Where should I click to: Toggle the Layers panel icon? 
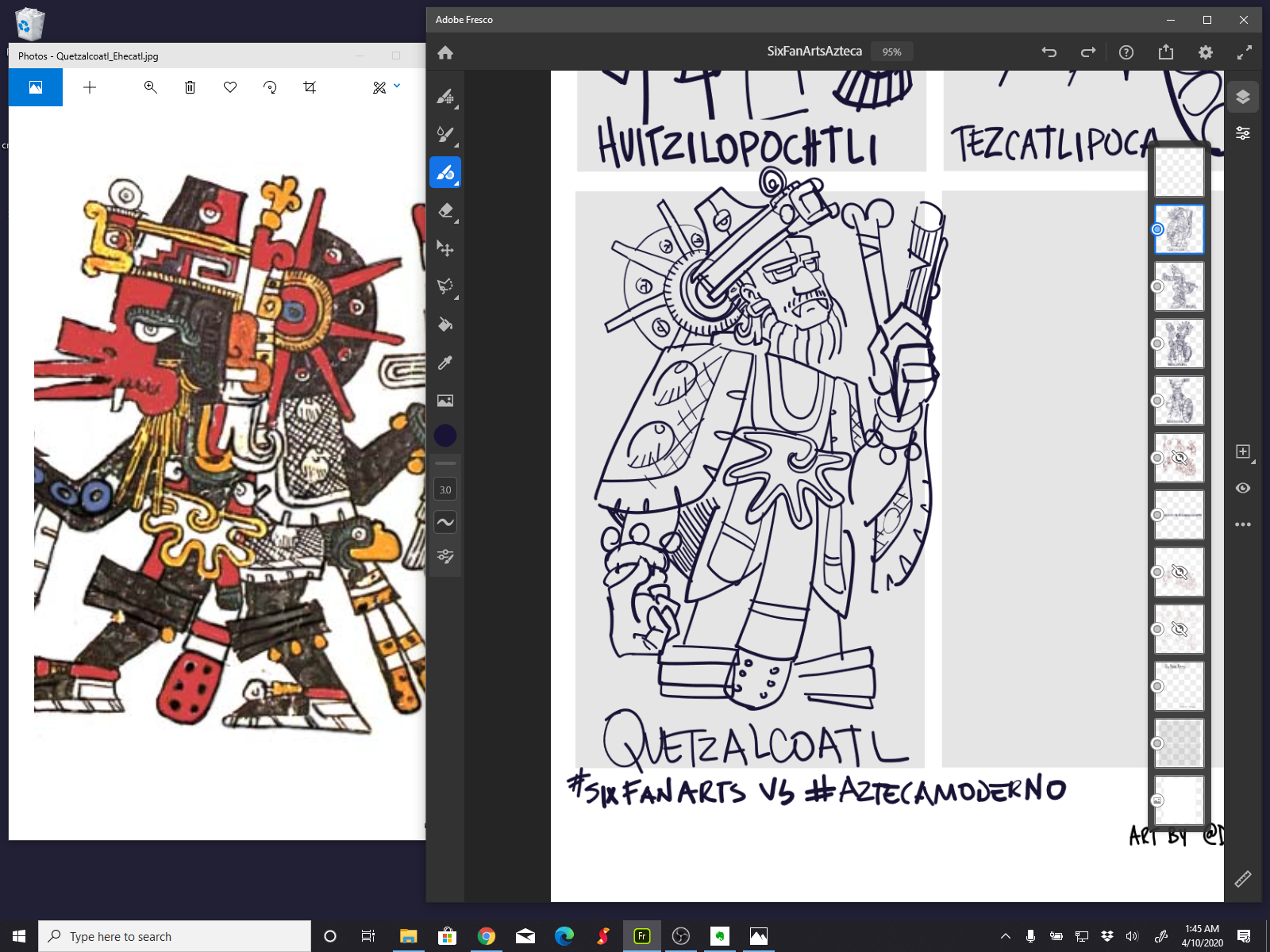pyautogui.click(x=1243, y=97)
